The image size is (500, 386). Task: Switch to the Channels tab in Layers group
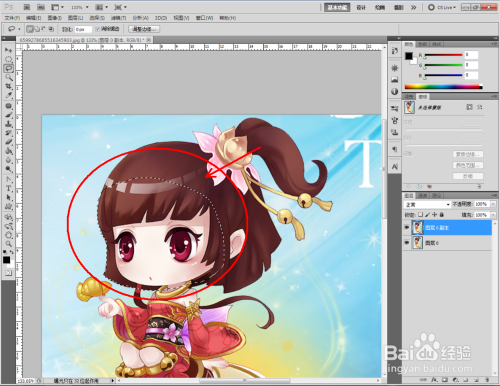click(x=423, y=196)
